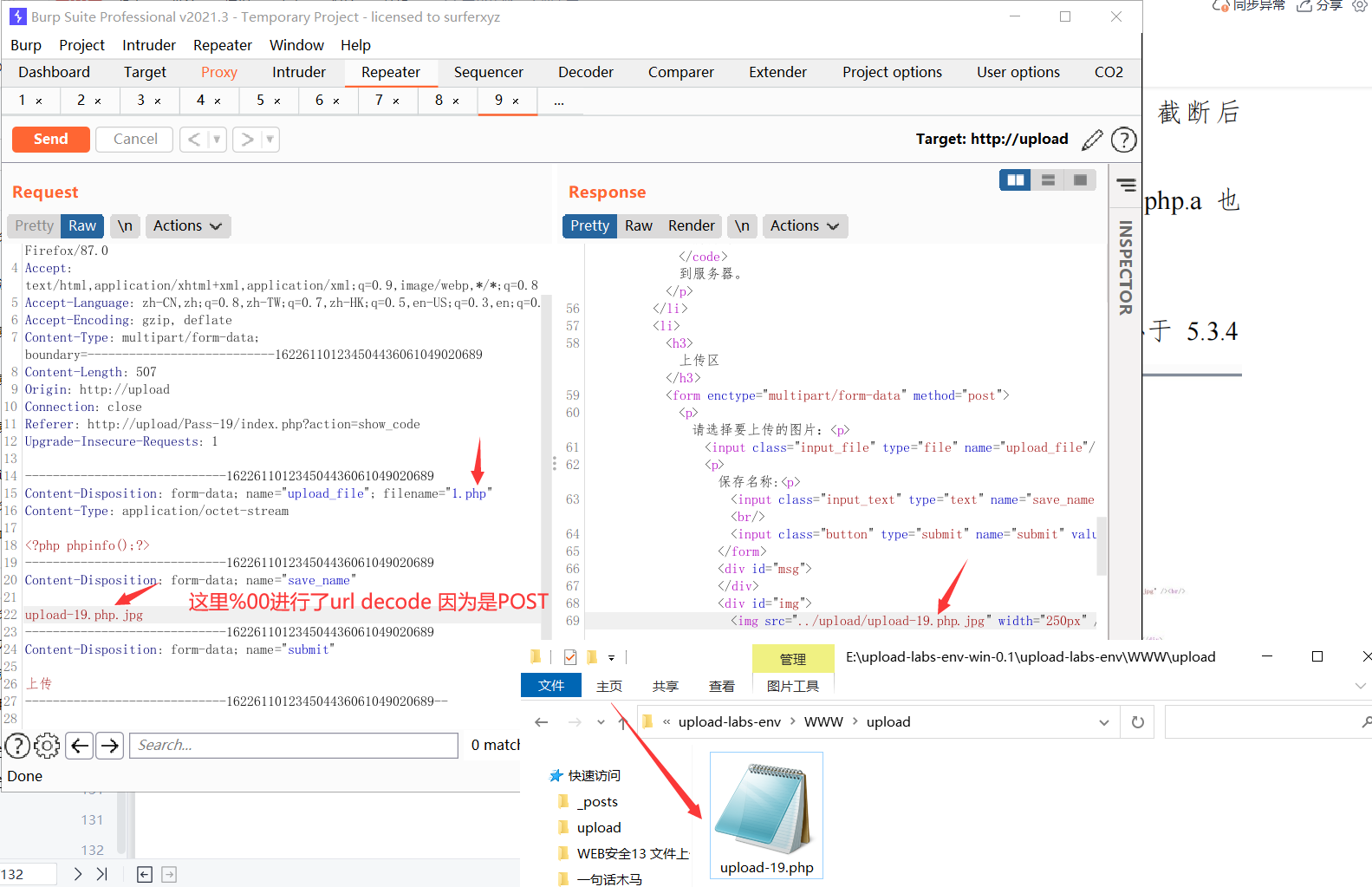Refresh the Explorer folder view
Viewport: 1372px width, 887px height.
(x=1138, y=722)
